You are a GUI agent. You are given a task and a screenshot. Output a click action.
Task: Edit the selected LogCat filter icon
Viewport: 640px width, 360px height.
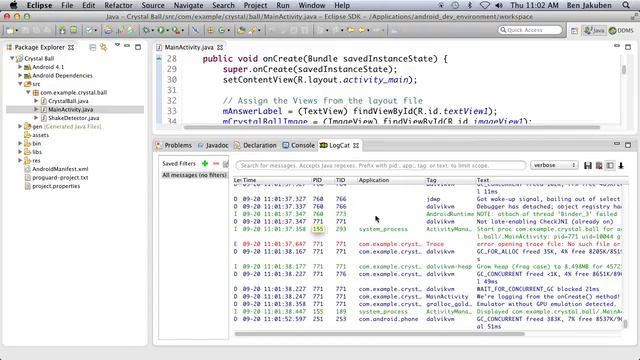(226, 164)
